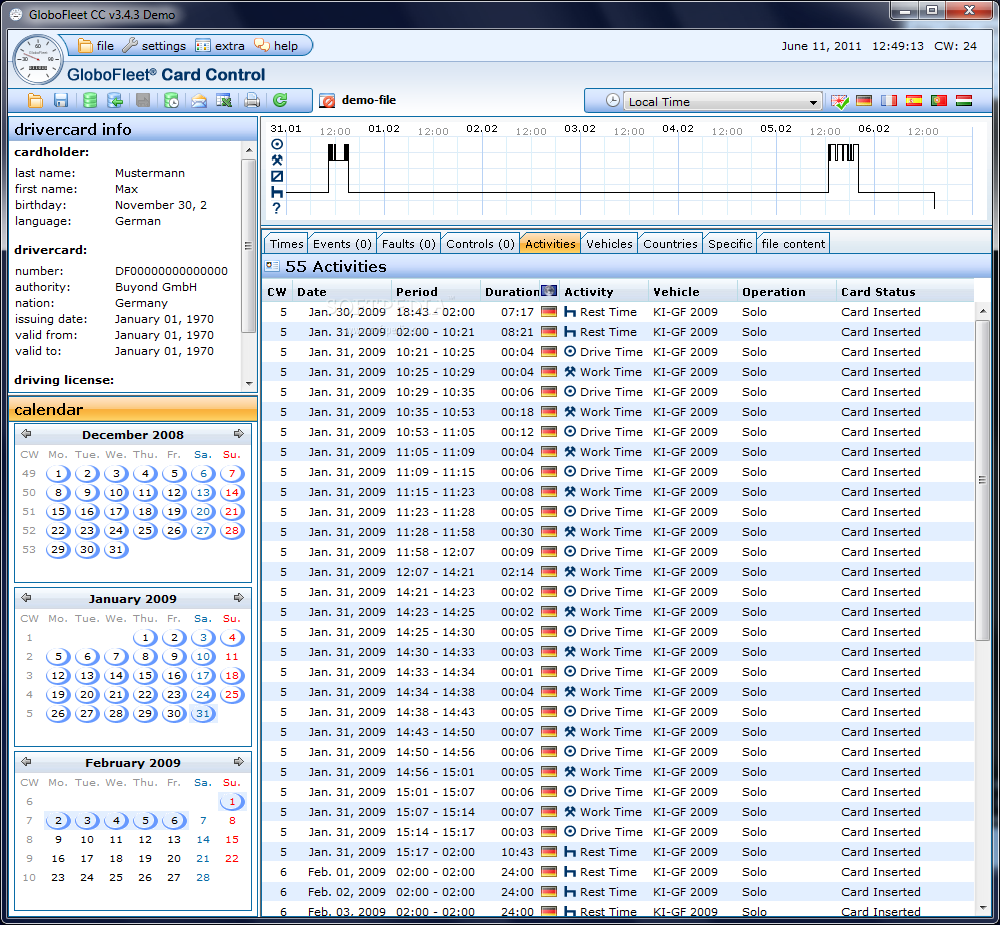This screenshot has height=925, width=1000.
Task: Click next arrow on January 2009 calendar
Action: [x=239, y=598]
